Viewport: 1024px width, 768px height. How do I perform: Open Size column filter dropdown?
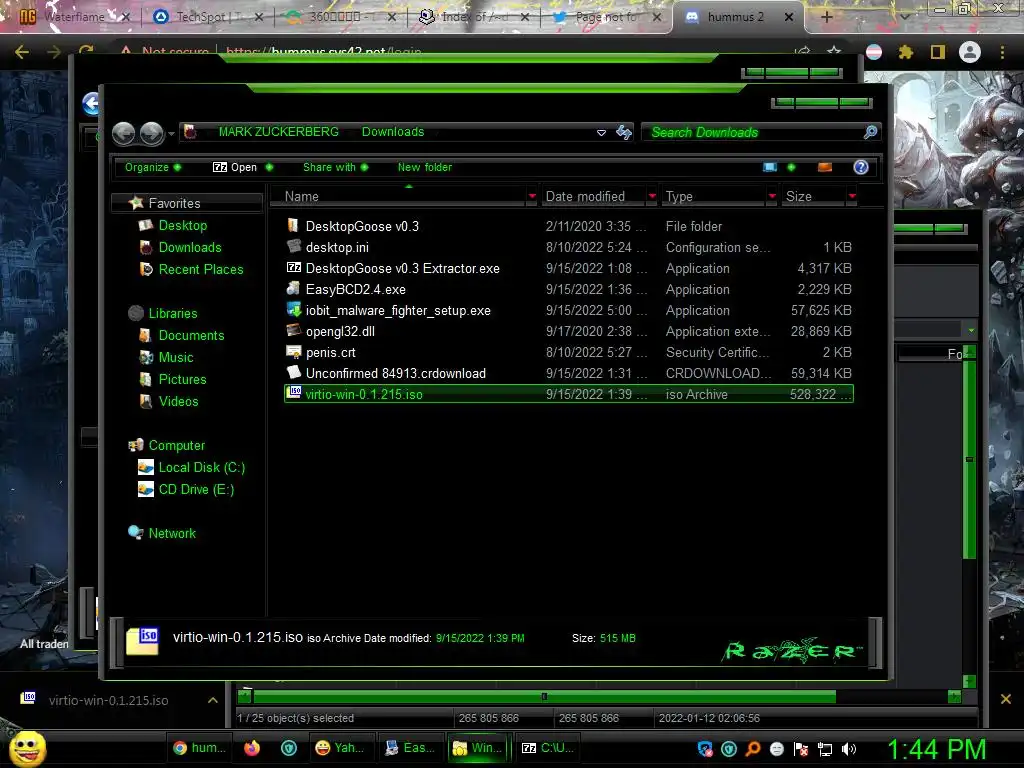pos(852,197)
